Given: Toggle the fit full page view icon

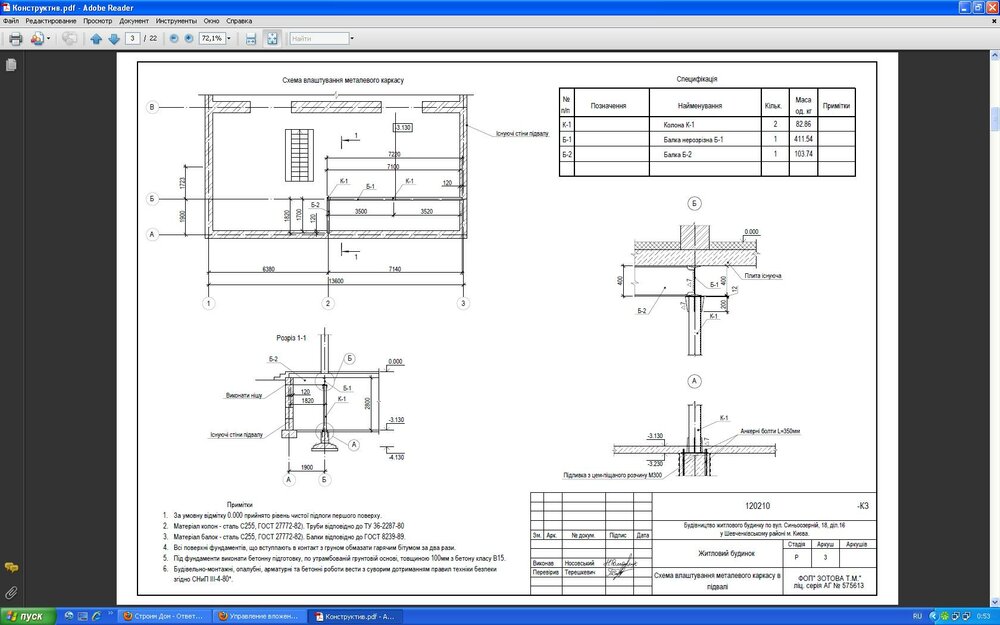Looking at the screenshot, I should [x=271, y=39].
